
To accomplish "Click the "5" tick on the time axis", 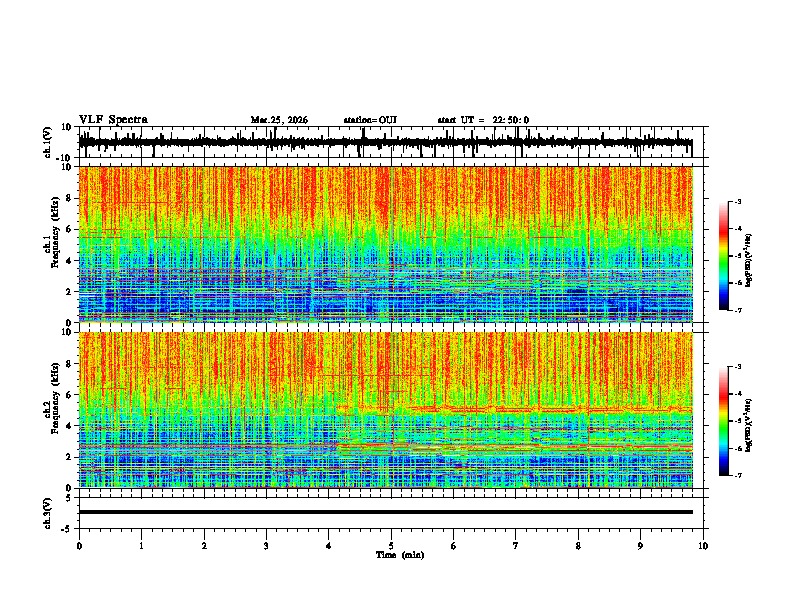I will pyautogui.click(x=391, y=546).
